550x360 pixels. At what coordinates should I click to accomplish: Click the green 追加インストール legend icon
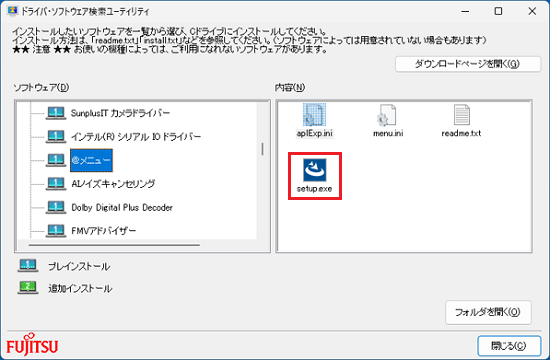(28, 288)
